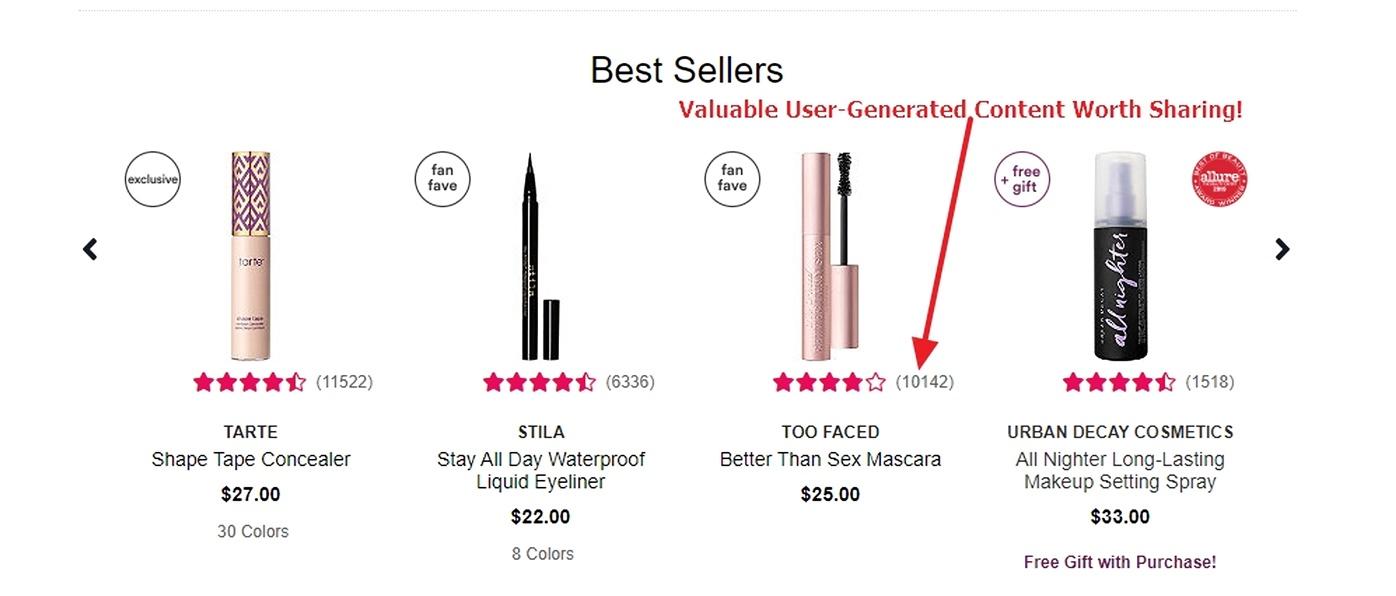Click the Allure Best of Beauty seal
1396x596 pixels.
click(1220, 180)
